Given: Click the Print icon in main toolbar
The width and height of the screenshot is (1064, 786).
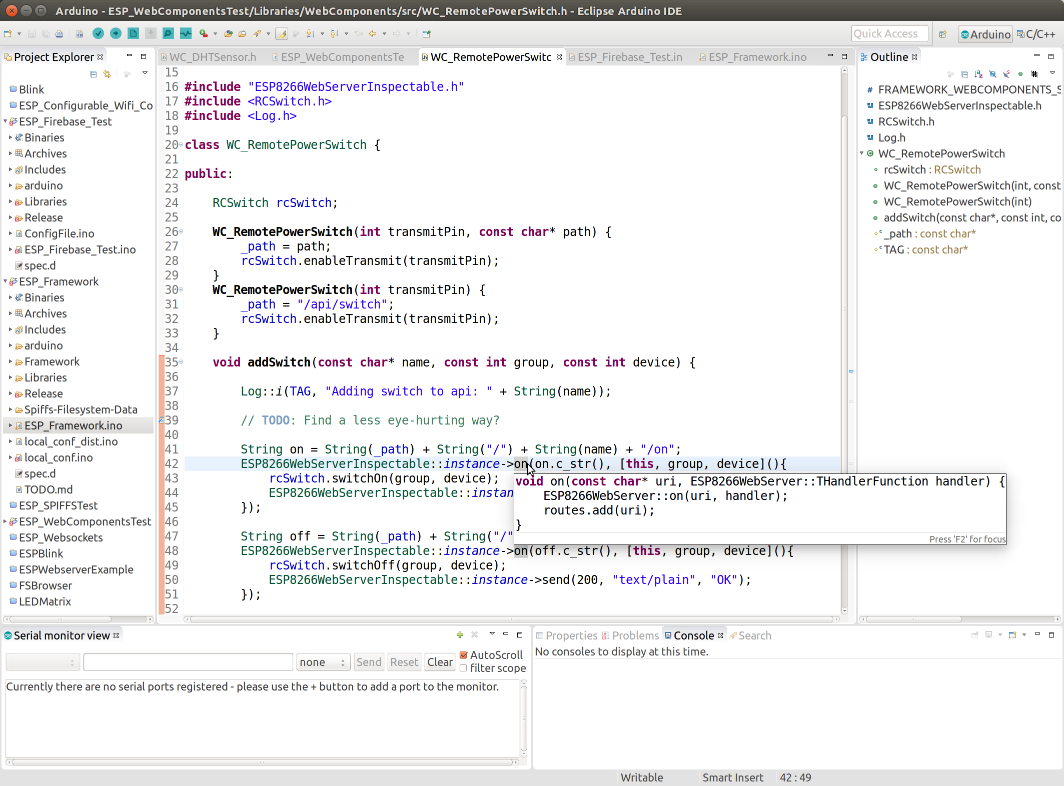Looking at the screenshot, I should 59,34.
